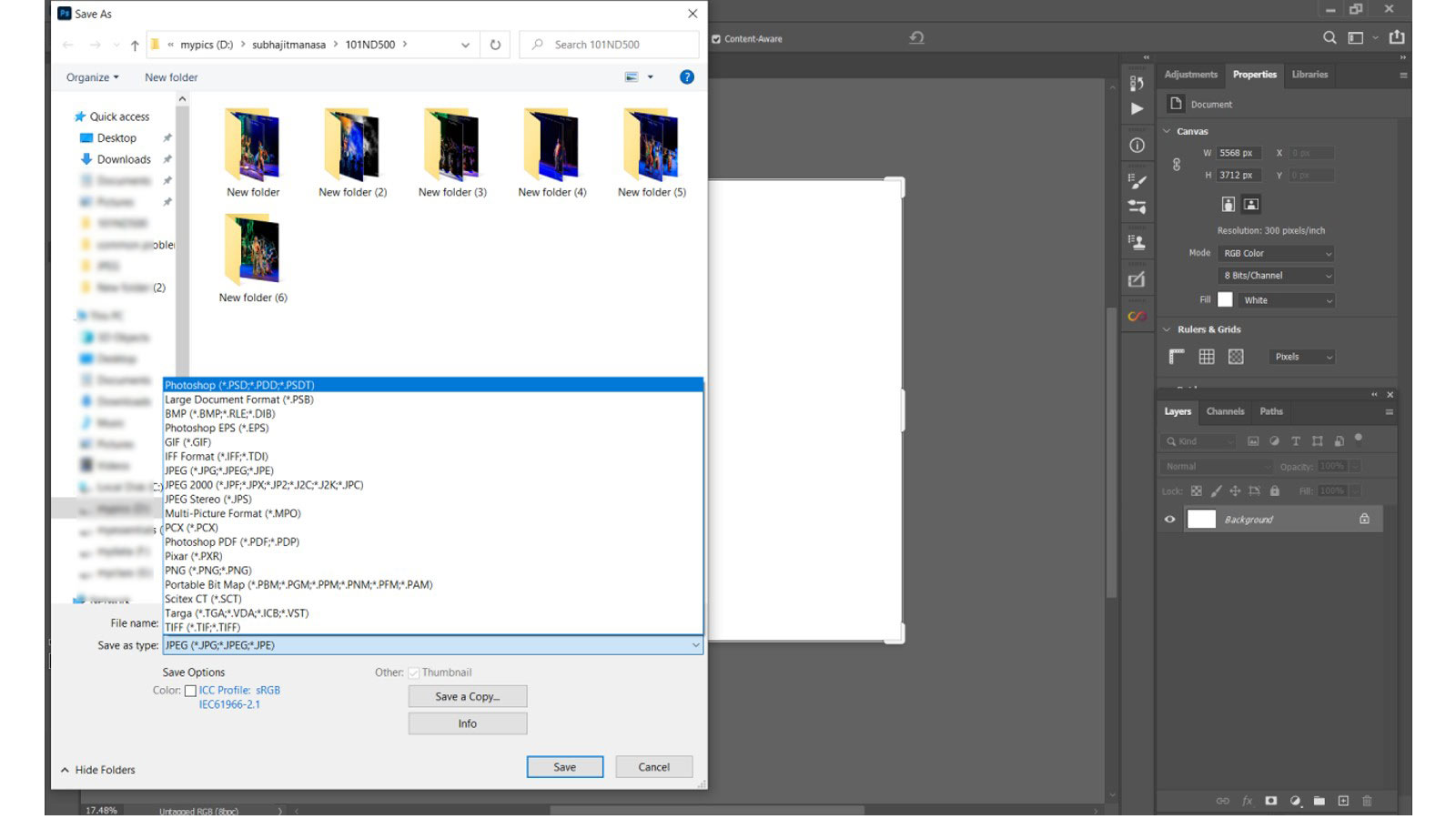Open the change view options dropdown arrow
The width and height of the screenshot is (1456, 819).
coord(651,77)
